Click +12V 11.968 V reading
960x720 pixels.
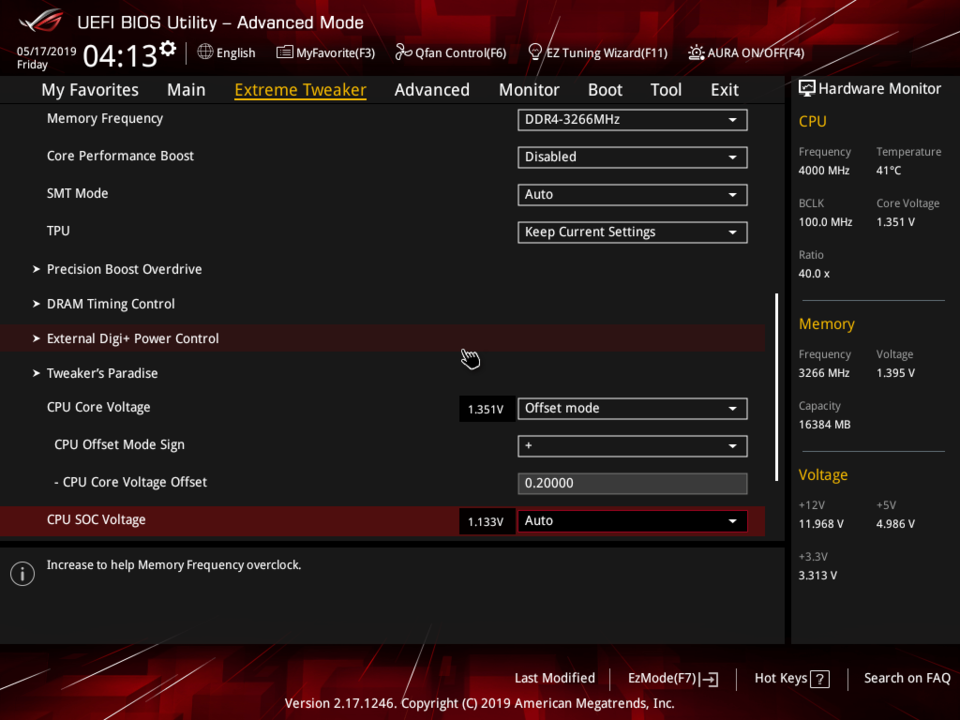(821, 524)
